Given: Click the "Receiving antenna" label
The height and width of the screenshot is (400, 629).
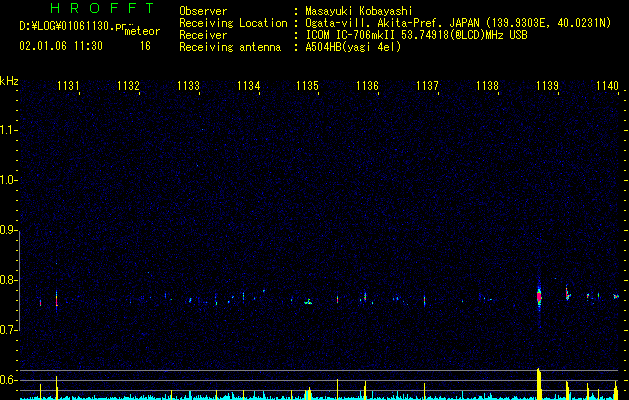Looking at the screenshot, I should (x=230, y=47).
